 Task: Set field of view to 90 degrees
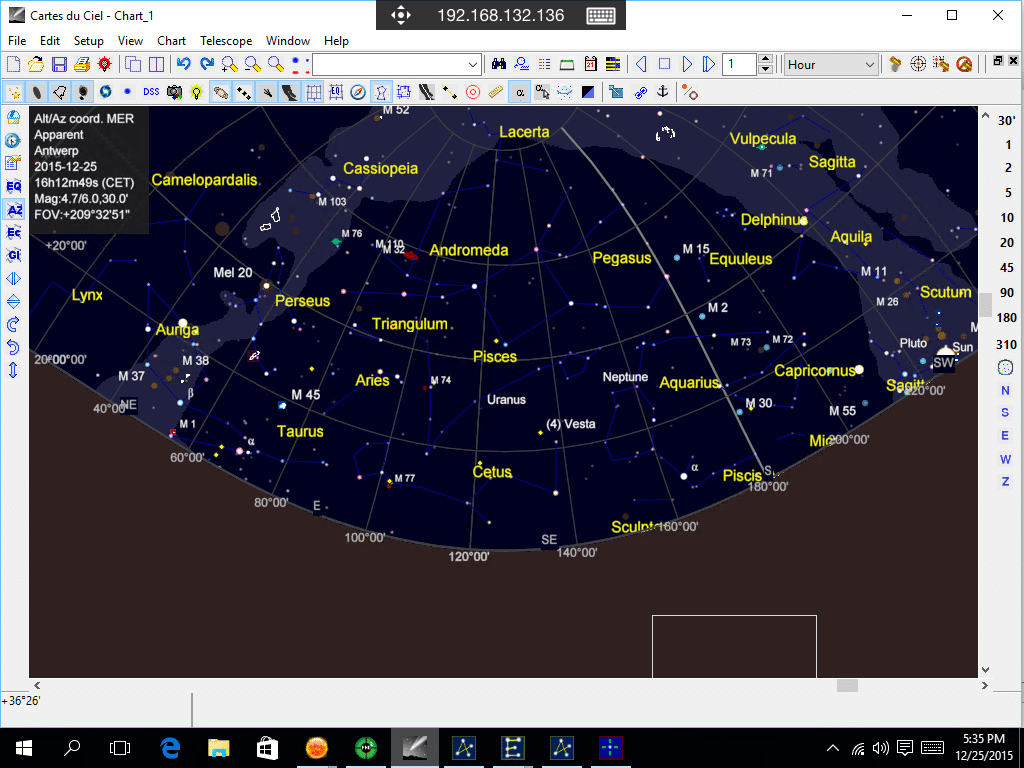pyautogui.click(x=1006, y=293)
